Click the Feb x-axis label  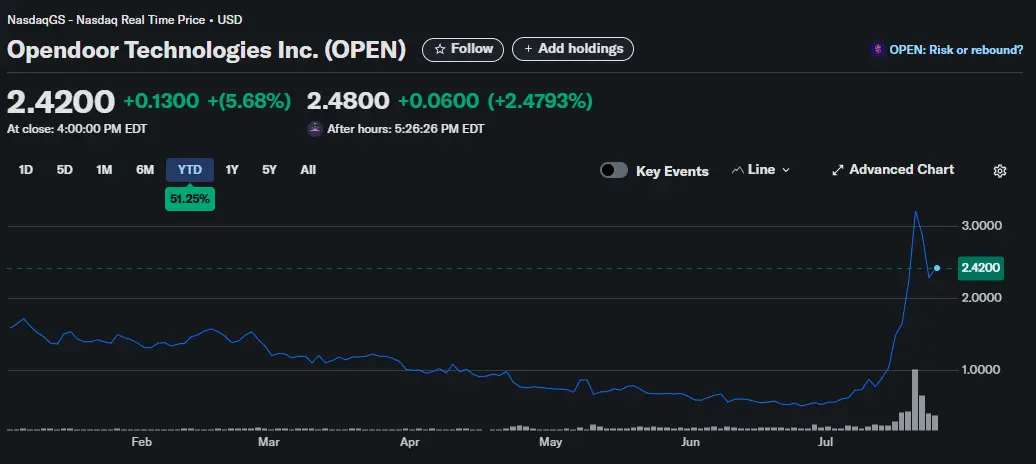(141, 442)
